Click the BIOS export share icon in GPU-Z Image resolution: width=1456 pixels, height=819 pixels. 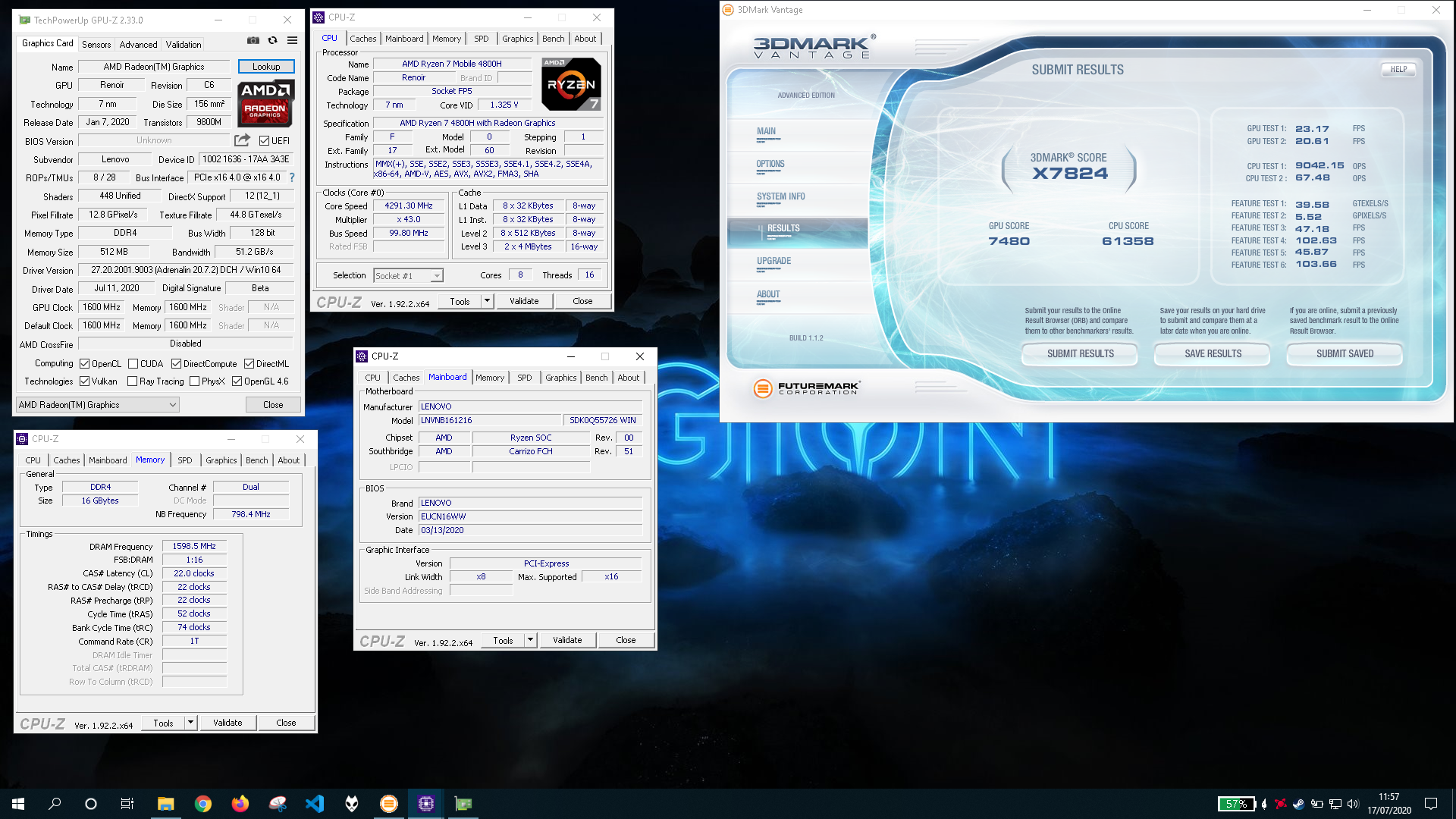coord(242,140)
